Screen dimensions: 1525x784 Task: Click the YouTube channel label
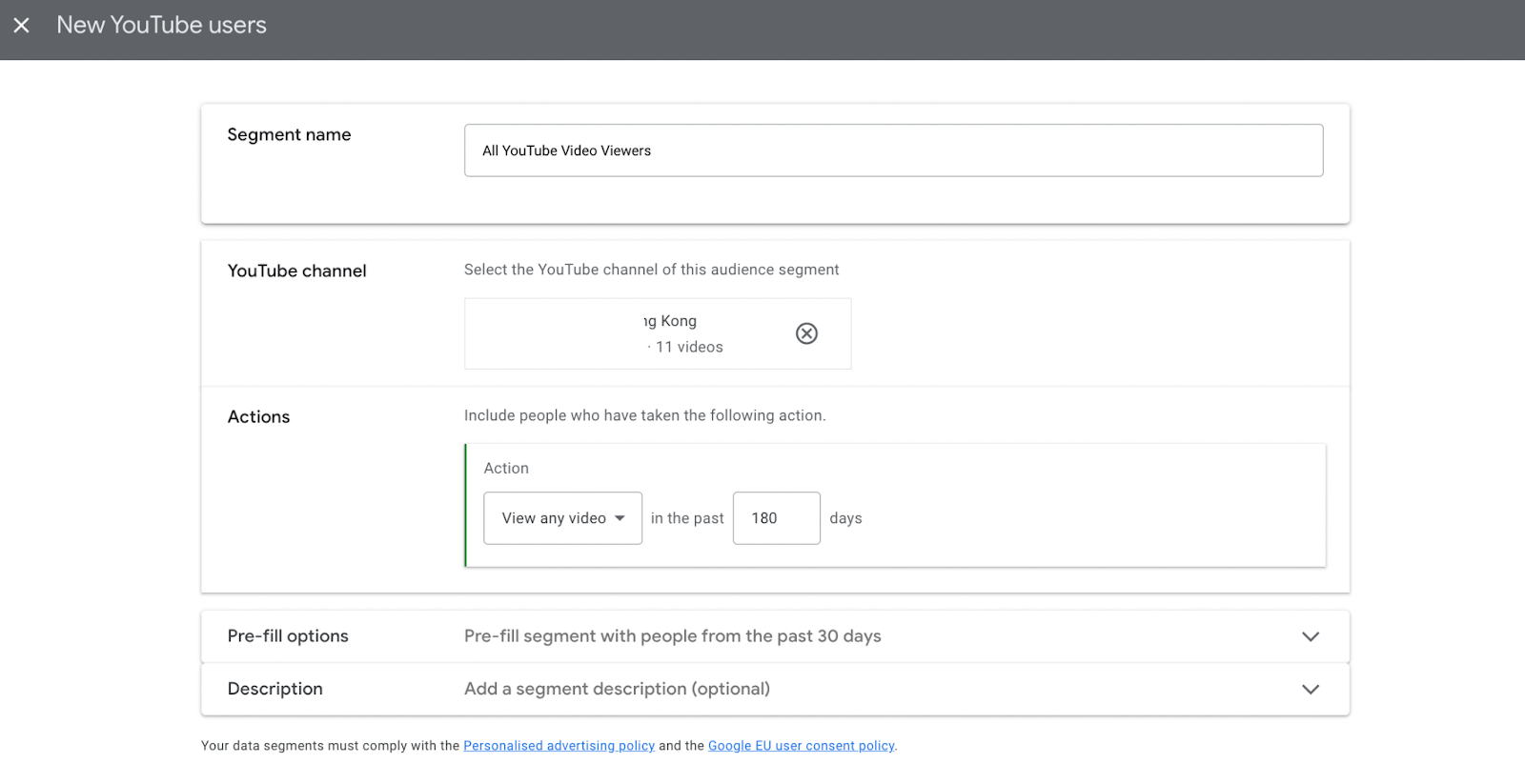296,271
